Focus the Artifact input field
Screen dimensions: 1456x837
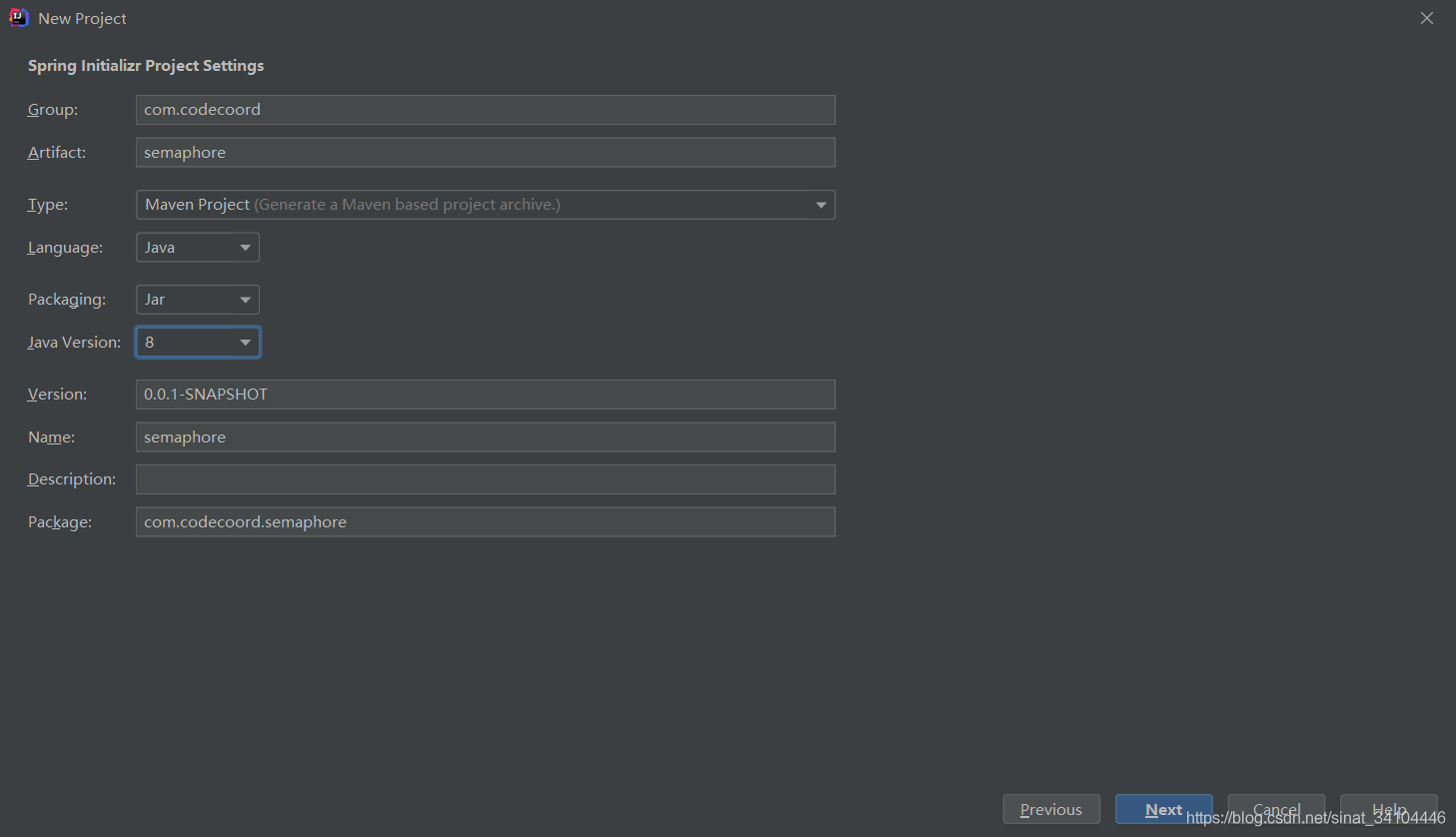pos(485,153)
